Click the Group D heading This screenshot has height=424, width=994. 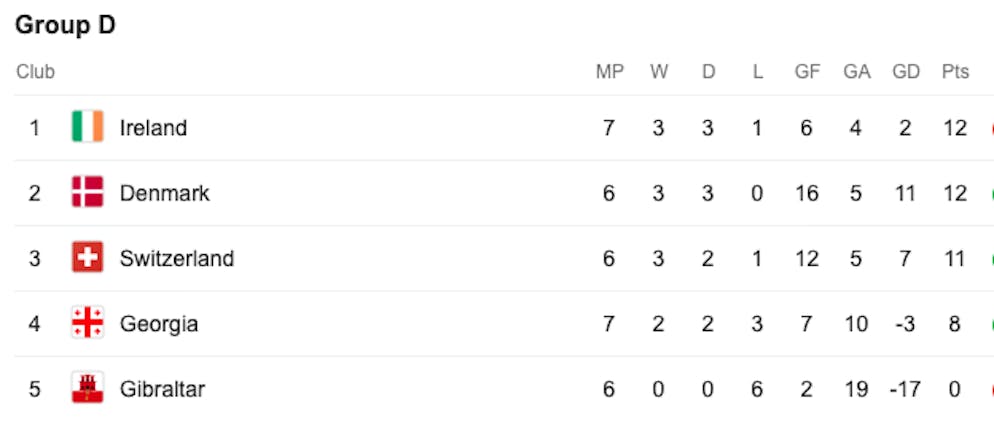pyautogui.click(x=65, y=26)
